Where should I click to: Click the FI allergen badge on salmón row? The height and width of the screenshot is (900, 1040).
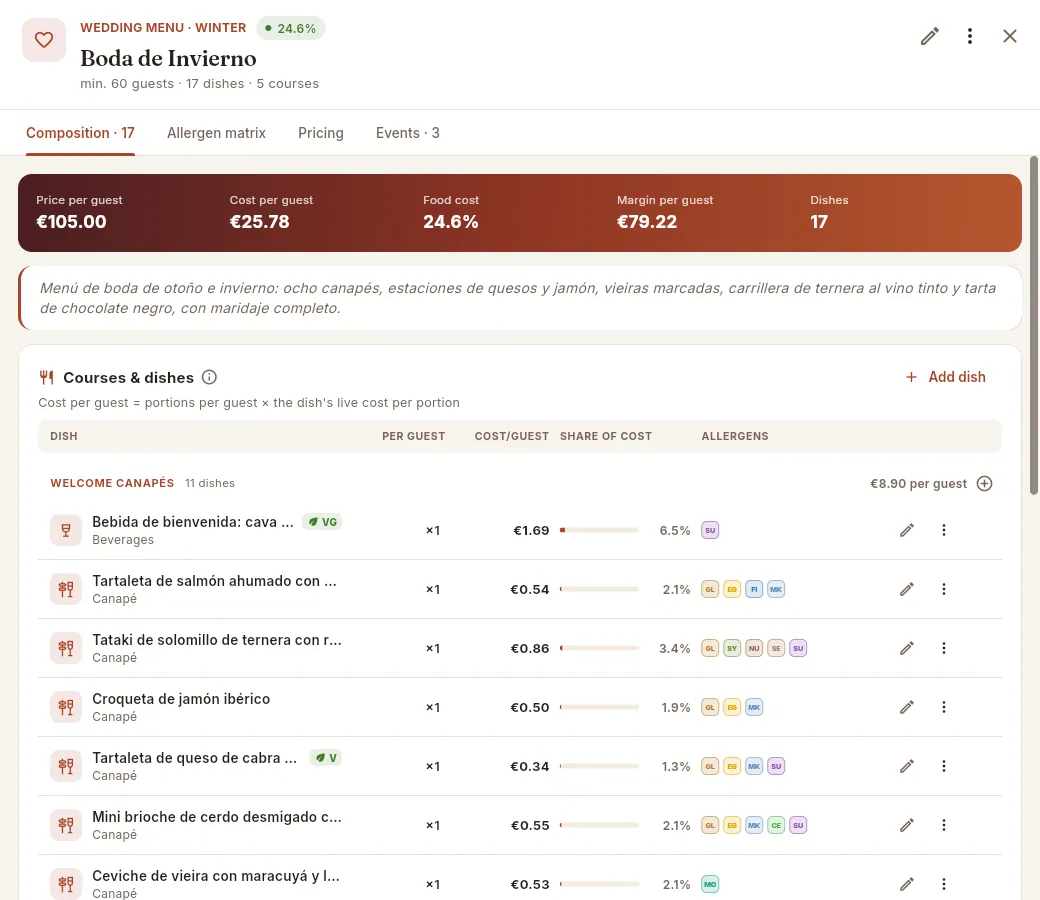pos(754,589)
